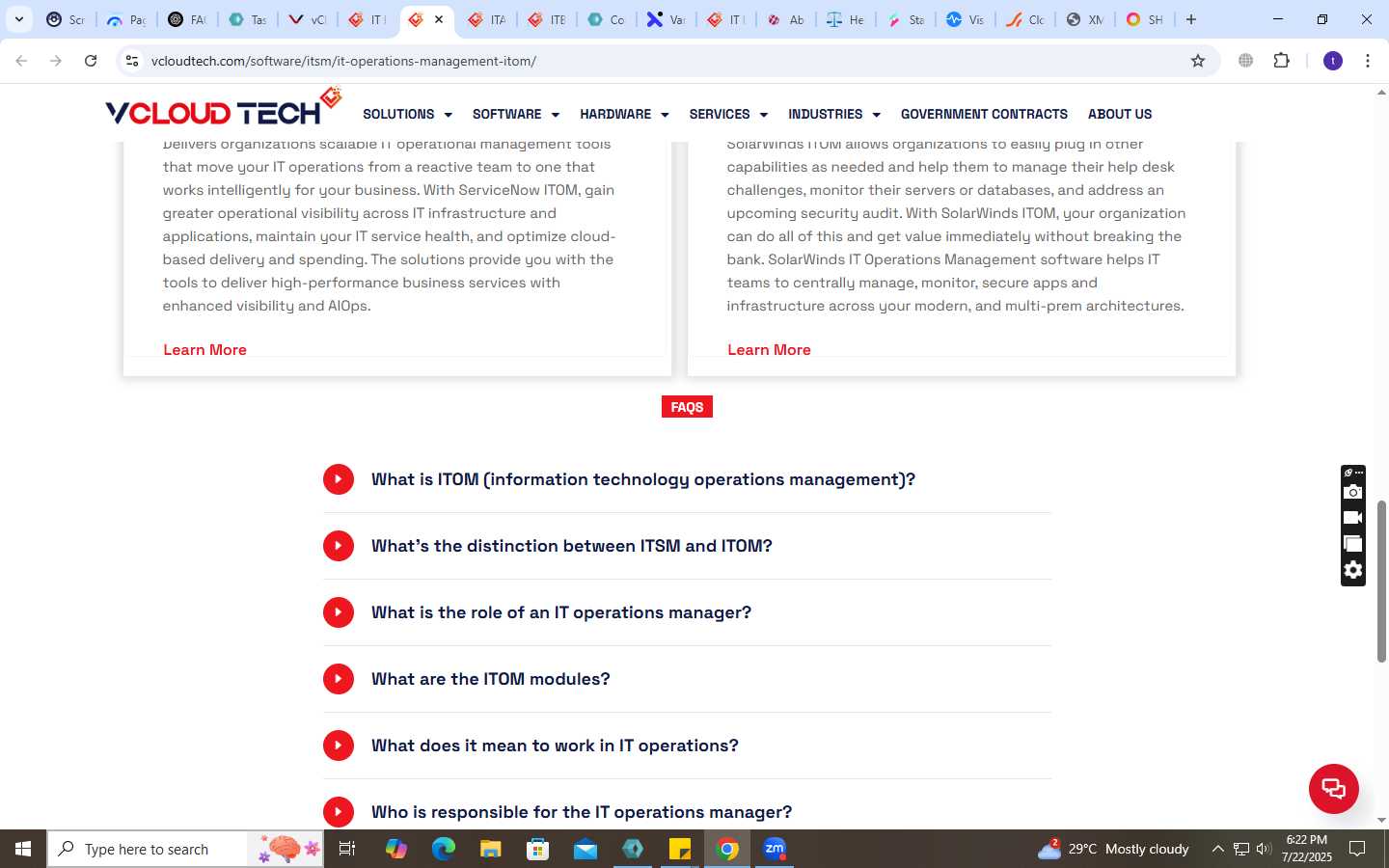This screenshot has width=1389, height=868.
Task: Click the video record icon in side widget
Action: pyautogui.click(x=1353, y=518)
